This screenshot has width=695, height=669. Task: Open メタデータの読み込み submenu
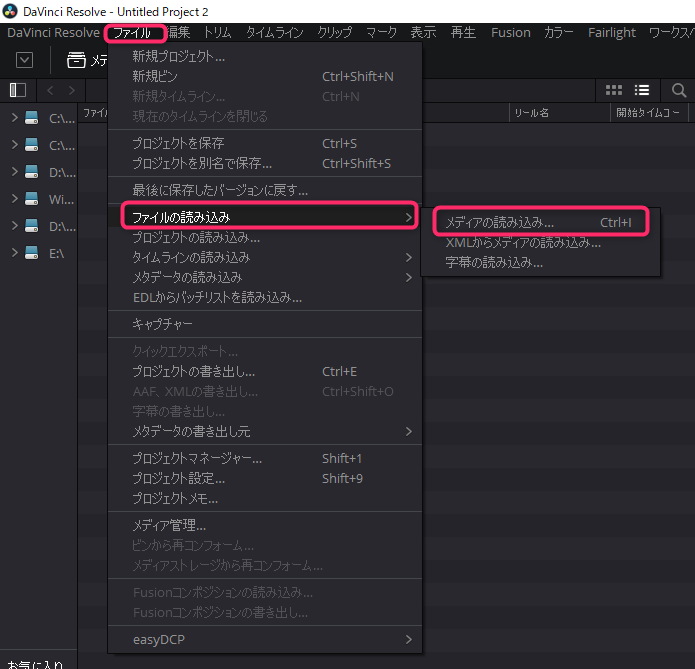[265, 277]
